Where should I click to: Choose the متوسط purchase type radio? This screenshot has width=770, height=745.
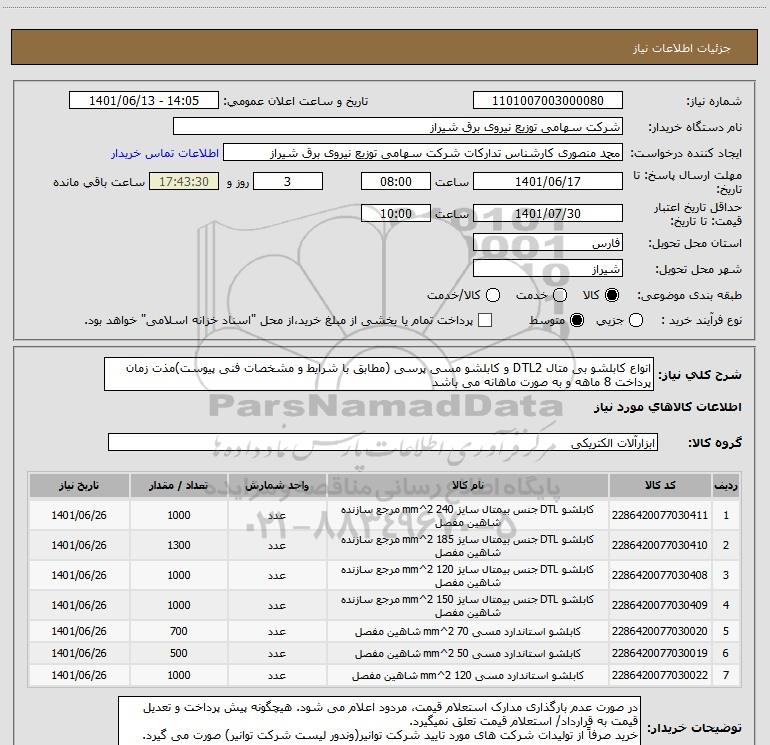click(x=577, y=320)
